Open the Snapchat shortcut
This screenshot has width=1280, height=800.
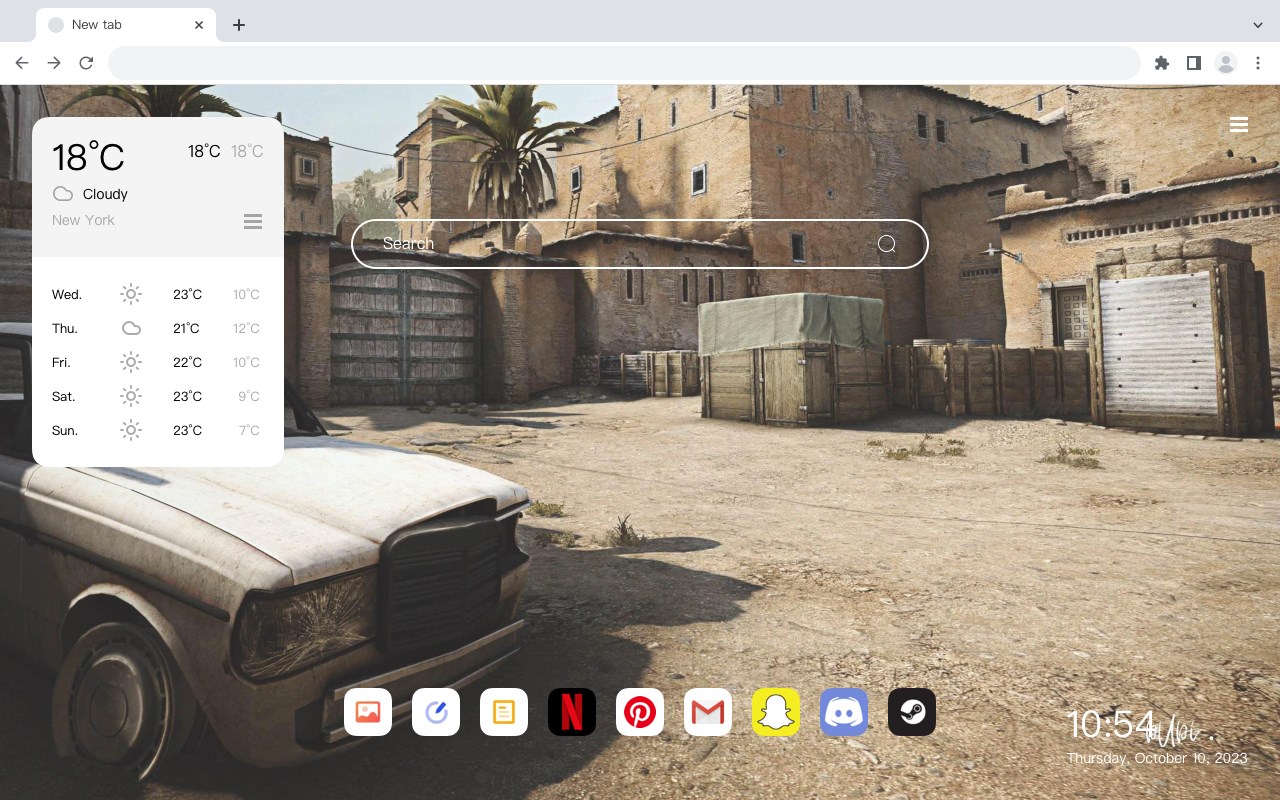(776, 712)
